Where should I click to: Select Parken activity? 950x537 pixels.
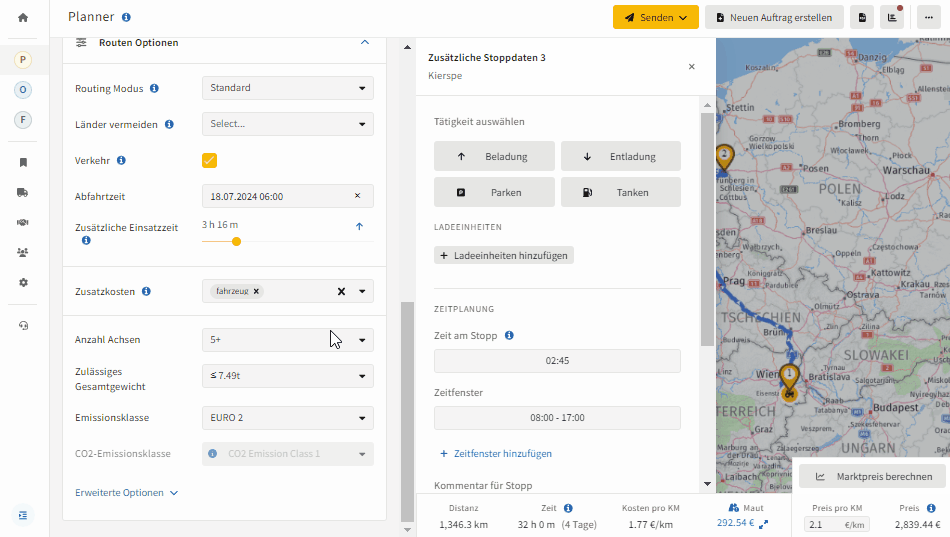pos(494,192)
